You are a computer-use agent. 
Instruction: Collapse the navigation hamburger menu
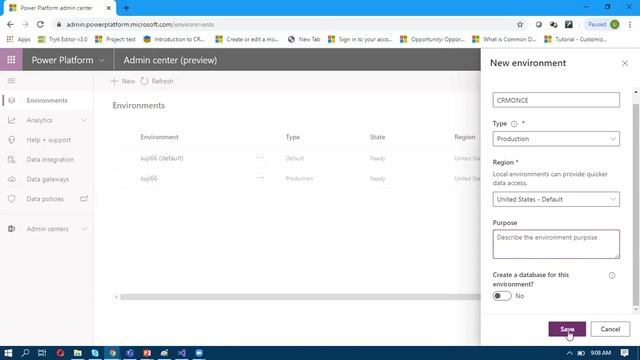click(x=11, y=81)
